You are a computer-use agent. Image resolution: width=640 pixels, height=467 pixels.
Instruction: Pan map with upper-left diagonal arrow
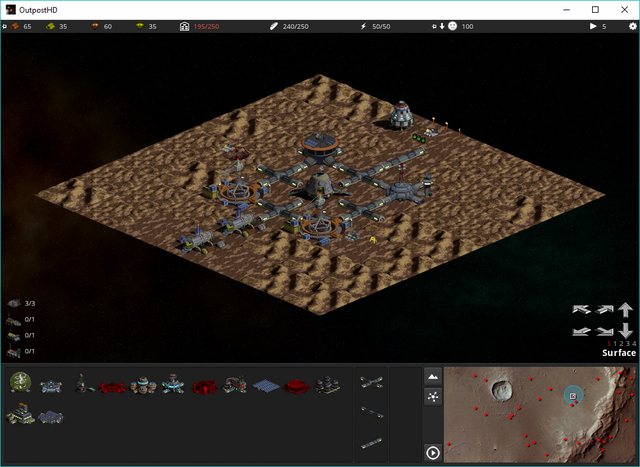tap(581, 310)
